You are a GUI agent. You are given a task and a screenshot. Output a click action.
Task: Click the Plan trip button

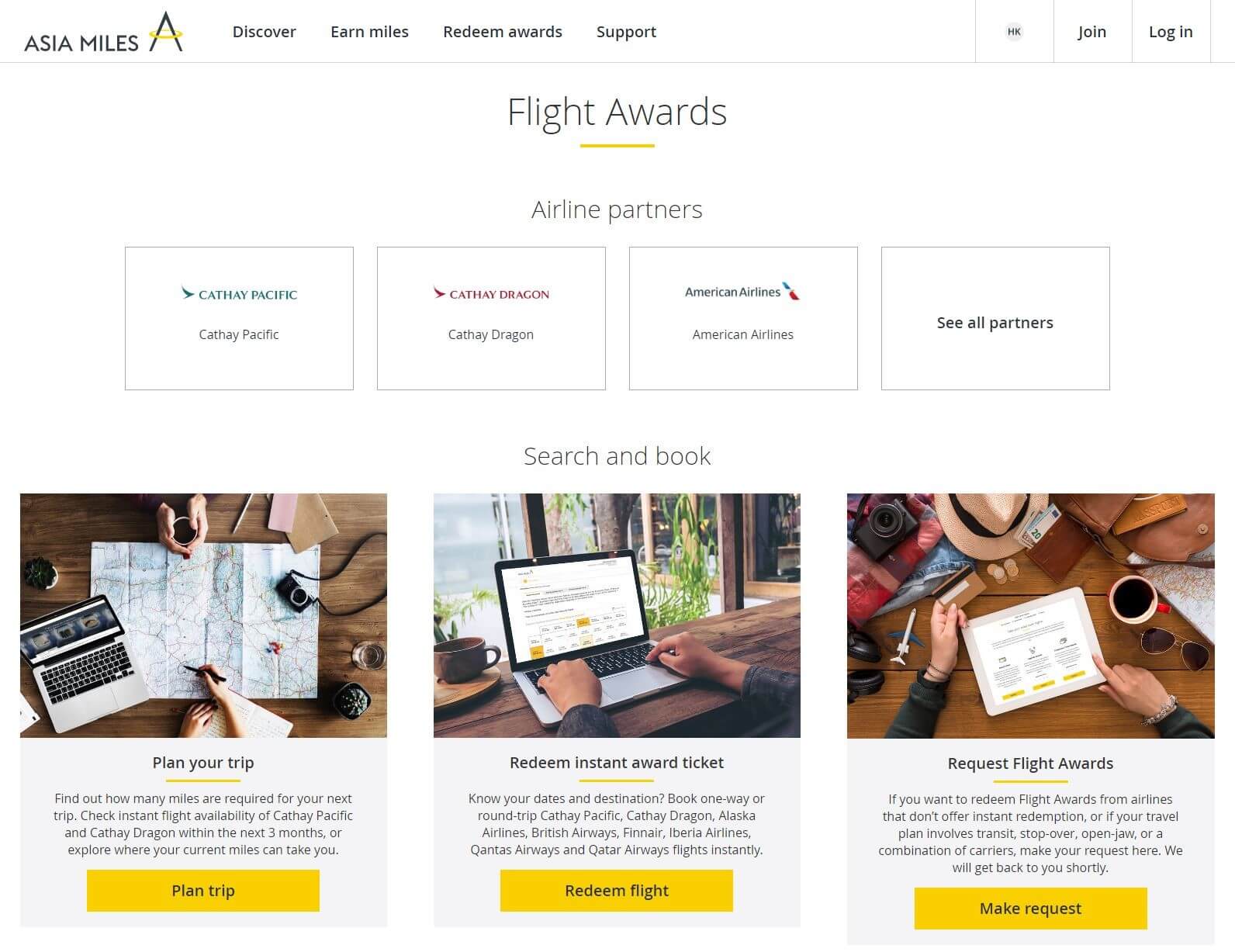point(203,891)
